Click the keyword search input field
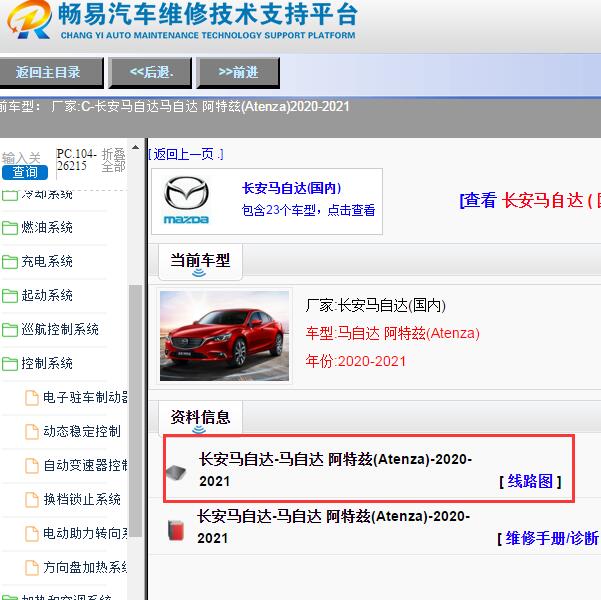 coord(26,158)
